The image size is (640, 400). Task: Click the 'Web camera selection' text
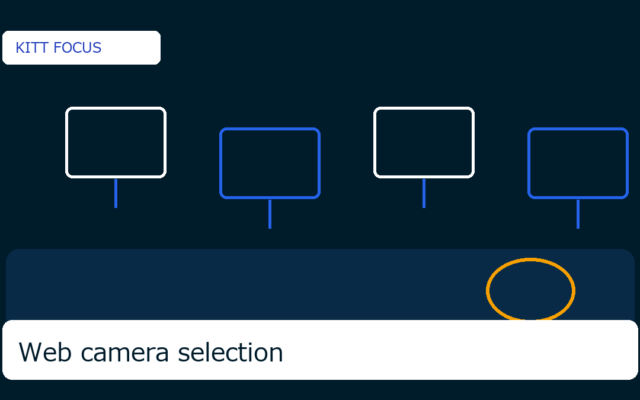pos(151,352)
